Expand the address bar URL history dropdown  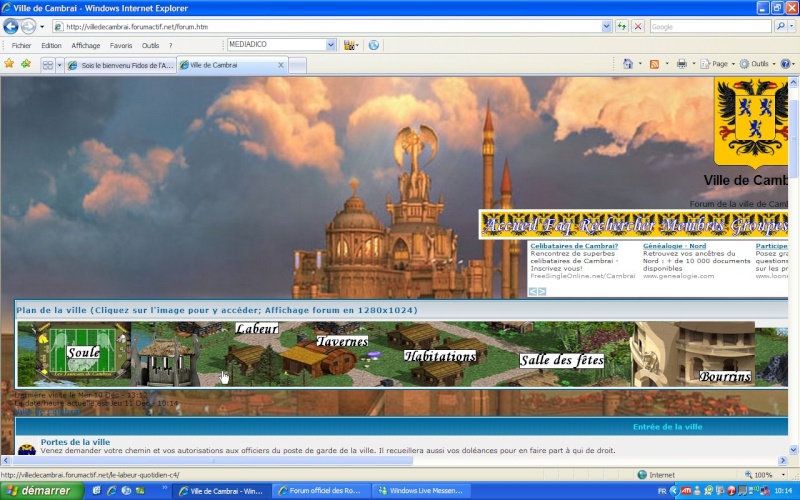click(606, 27)
